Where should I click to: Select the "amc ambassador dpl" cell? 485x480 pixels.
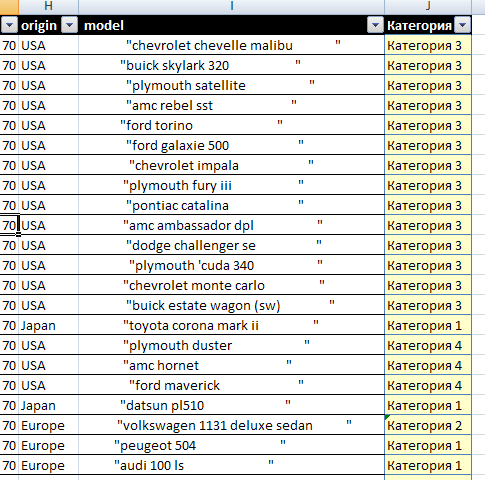pos(231,225)
